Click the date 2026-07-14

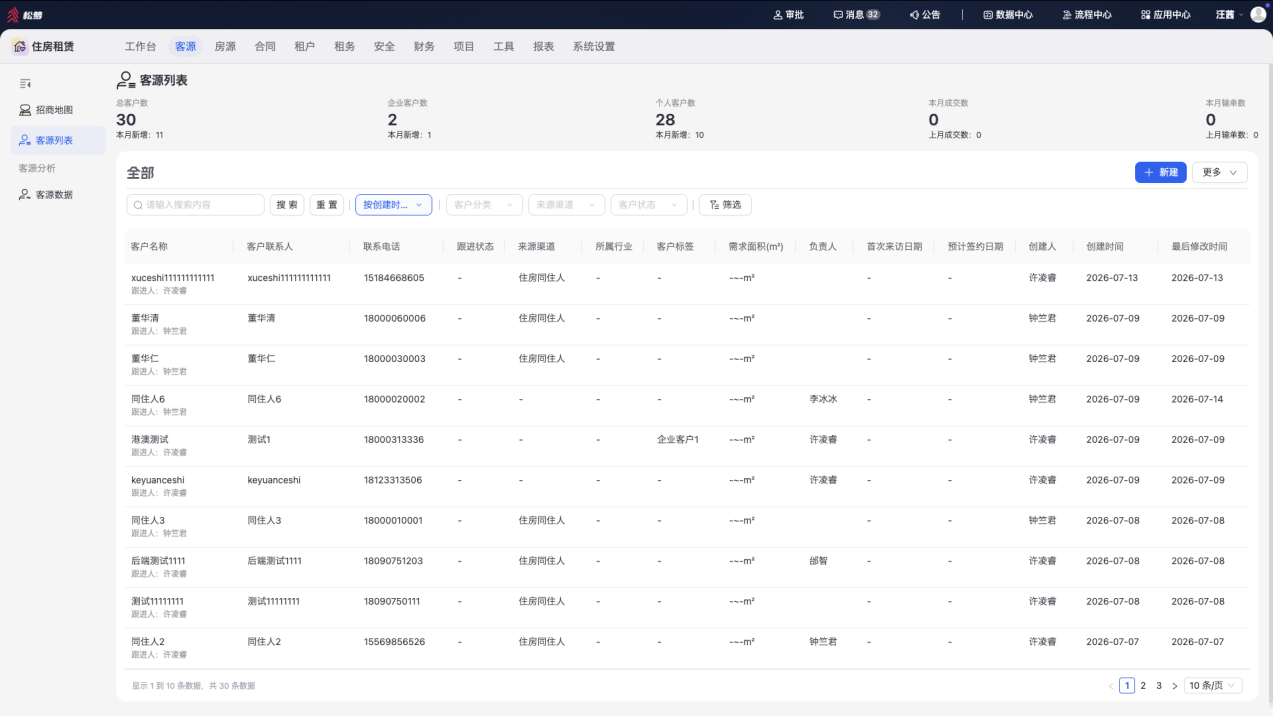click(1197, 399)
